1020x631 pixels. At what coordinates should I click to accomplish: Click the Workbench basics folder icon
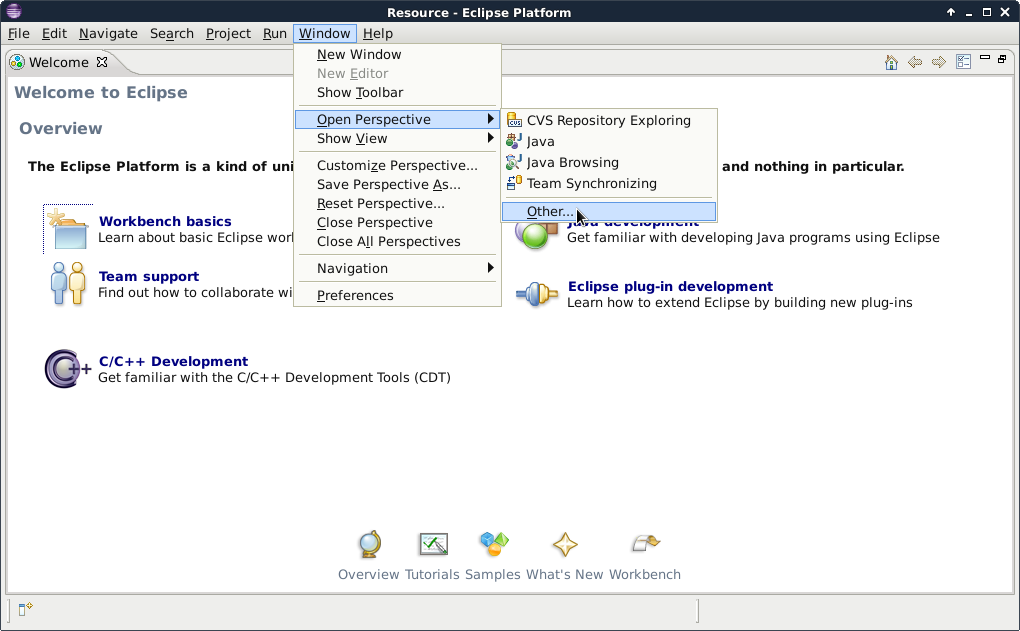(x=68, y=229)
